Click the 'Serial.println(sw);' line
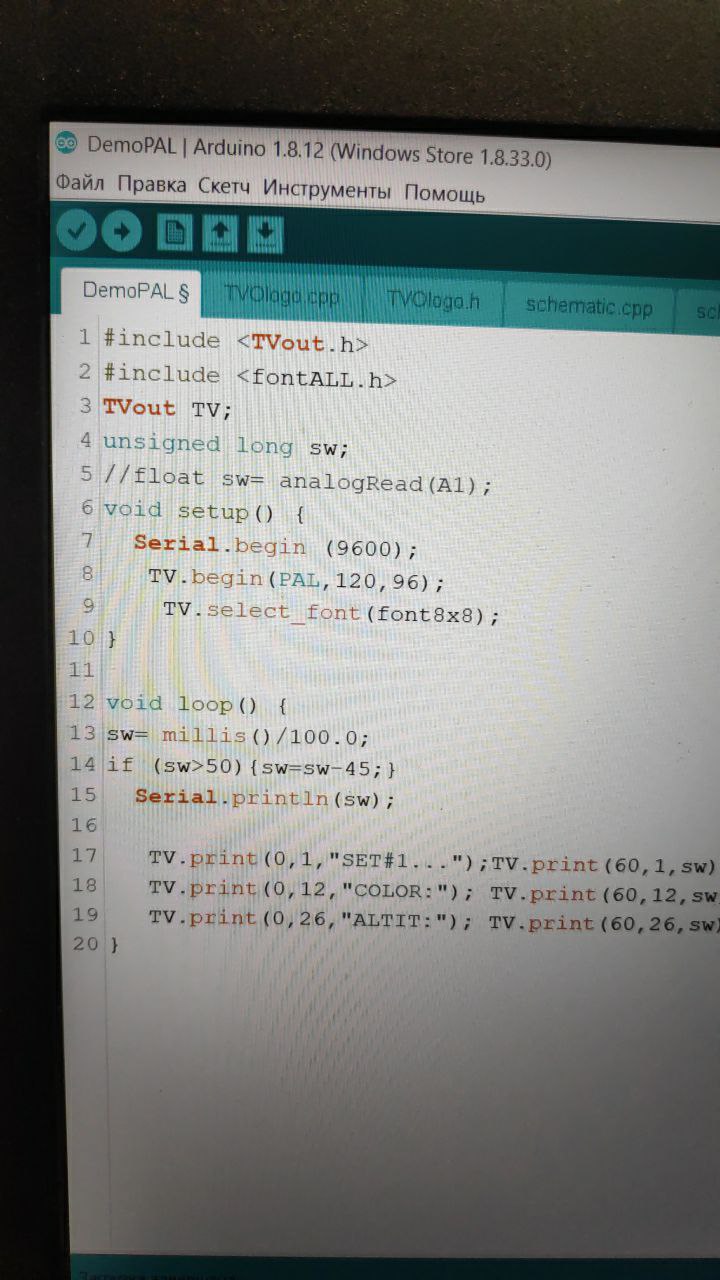This screenshot has height=1280, width=720. tap(265, 797)
